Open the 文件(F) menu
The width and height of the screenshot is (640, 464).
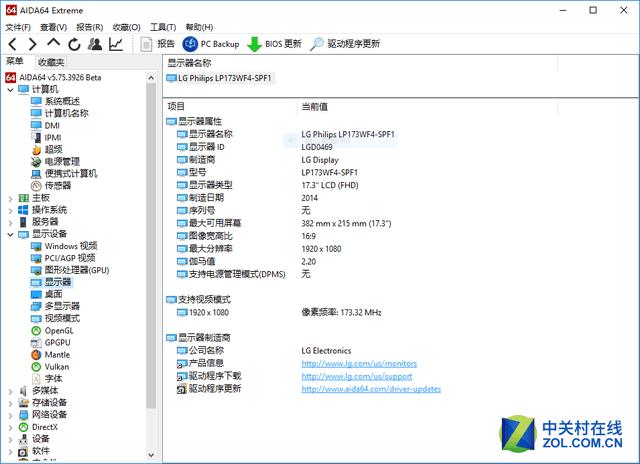pos(18,27)
